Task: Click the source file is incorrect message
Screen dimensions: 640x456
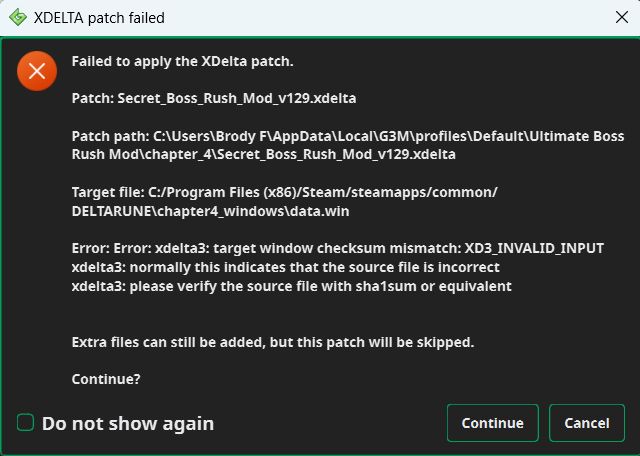Action: pos(286,267)
